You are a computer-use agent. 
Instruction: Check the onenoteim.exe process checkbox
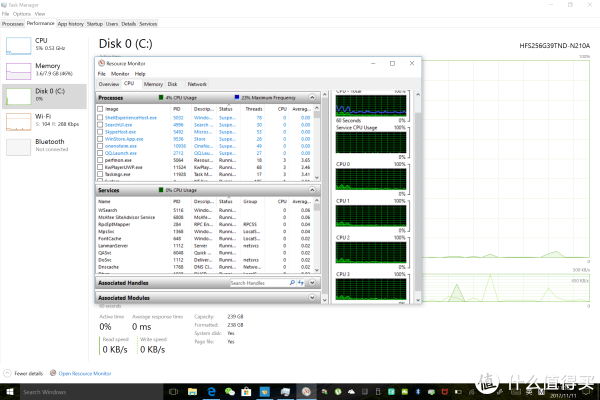click(100, 146)
